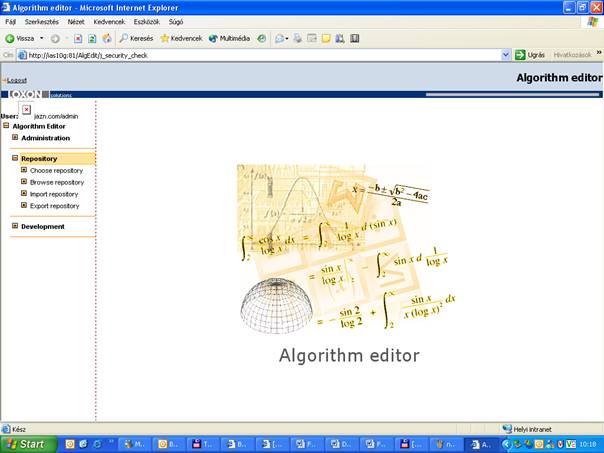This screenshot has height=453, width=604.
Task: Open the Eszközök menu
Action: point(146,22)
